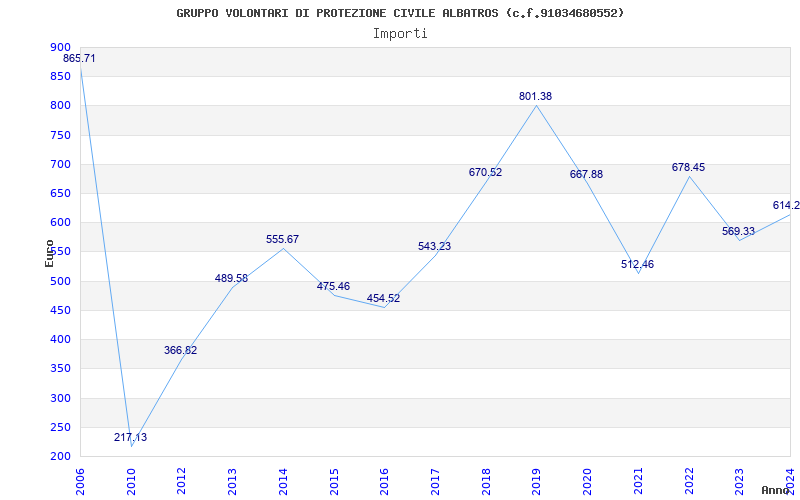Select the 489.58 data label
This screenshot has height=500, width=800.
(231, 278)
